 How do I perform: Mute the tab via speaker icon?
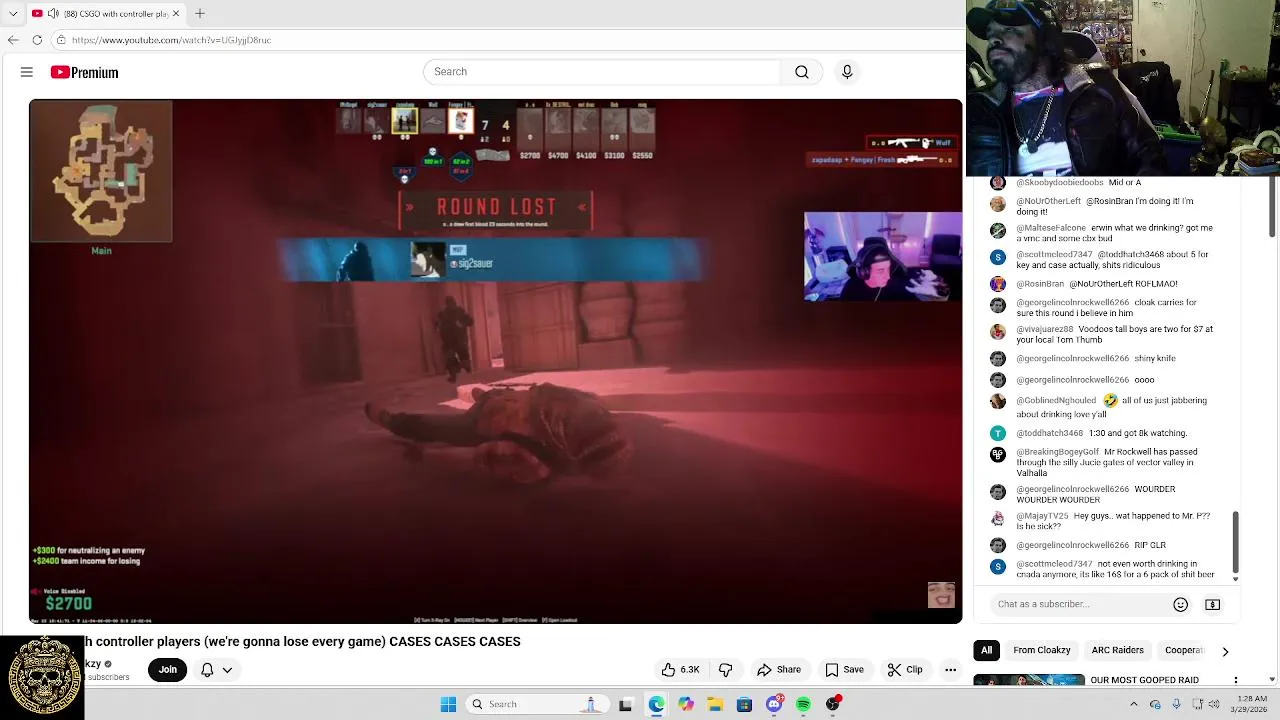point(52,13)
